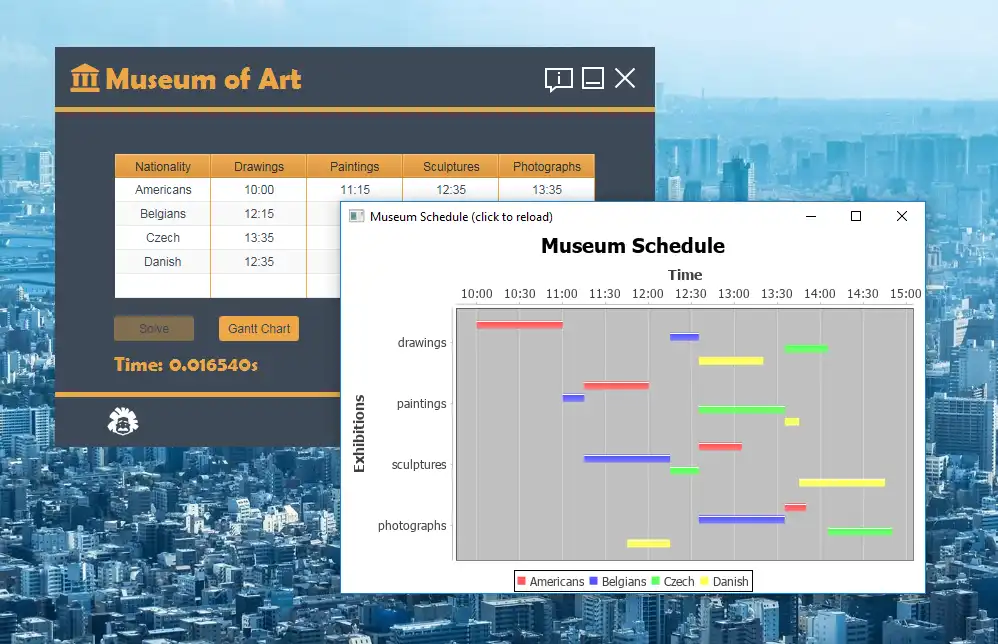Click the Museum Schedule chart heading
The image size is (998, 644).
point(633,246)
